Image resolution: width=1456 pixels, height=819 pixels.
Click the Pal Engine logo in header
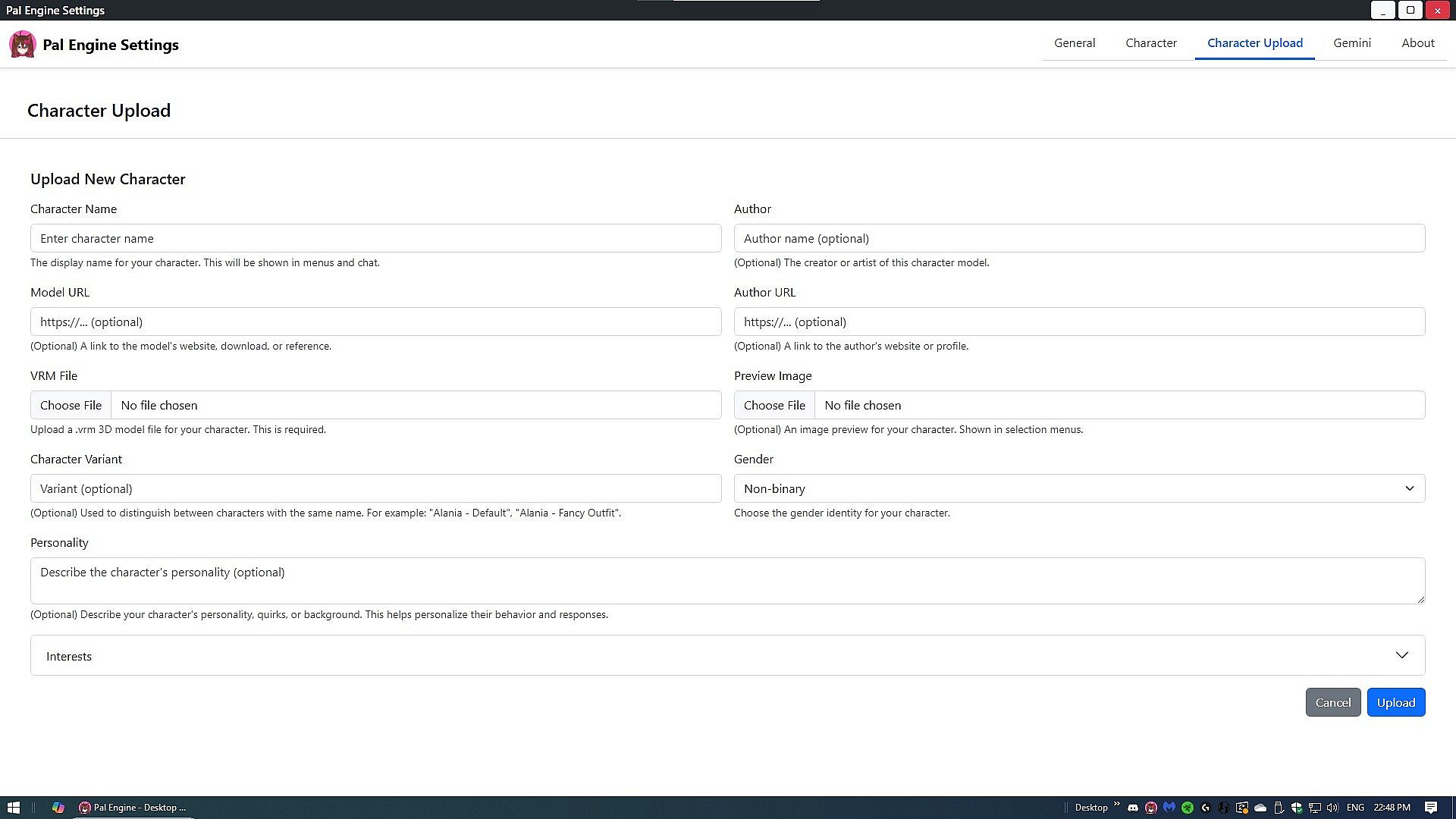(x=23, y=44)
